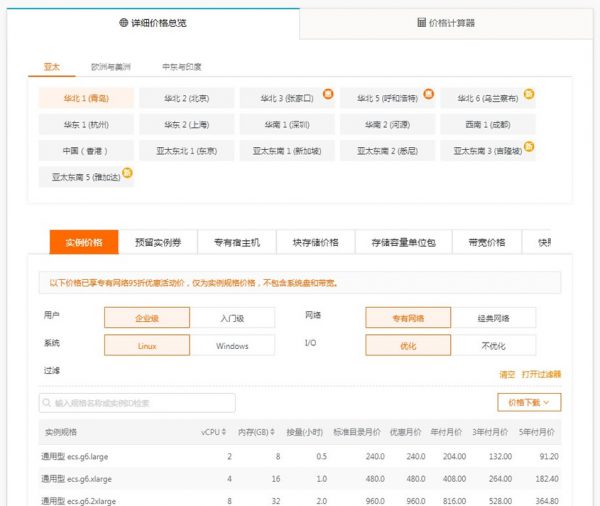
Task: Select 入门级 user type
Action: point(232,318)
